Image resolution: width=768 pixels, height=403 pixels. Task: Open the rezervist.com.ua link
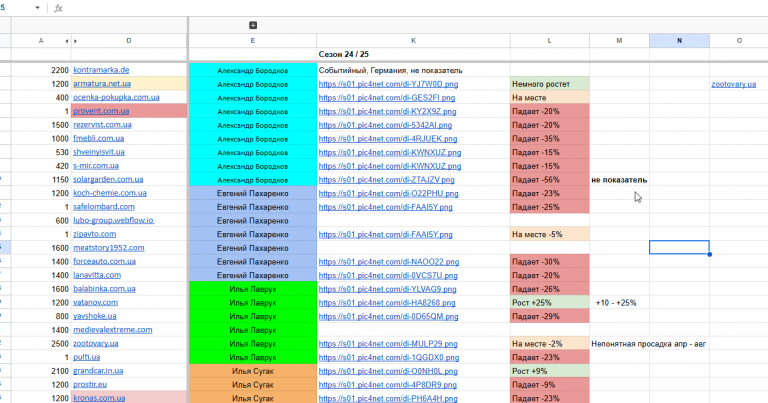pyautogui.click(x=102, y=125)
